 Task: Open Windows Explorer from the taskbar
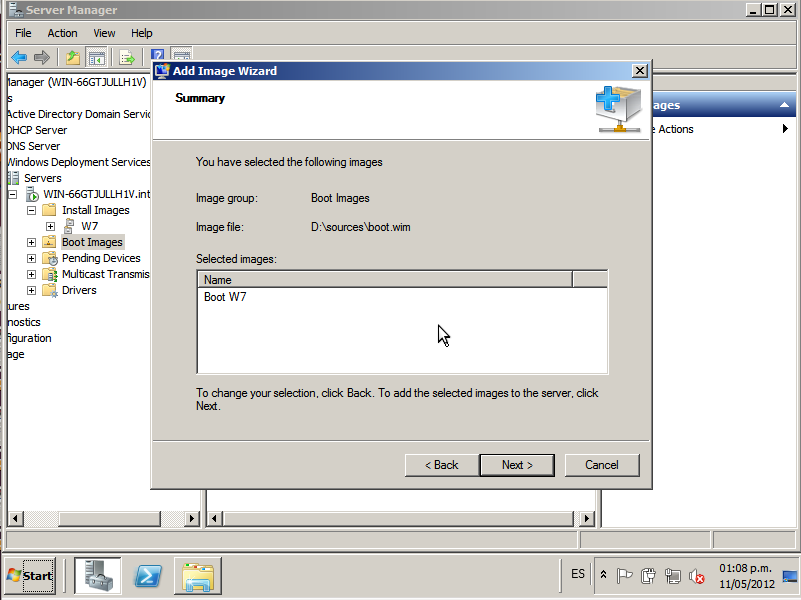click(198, 575)
